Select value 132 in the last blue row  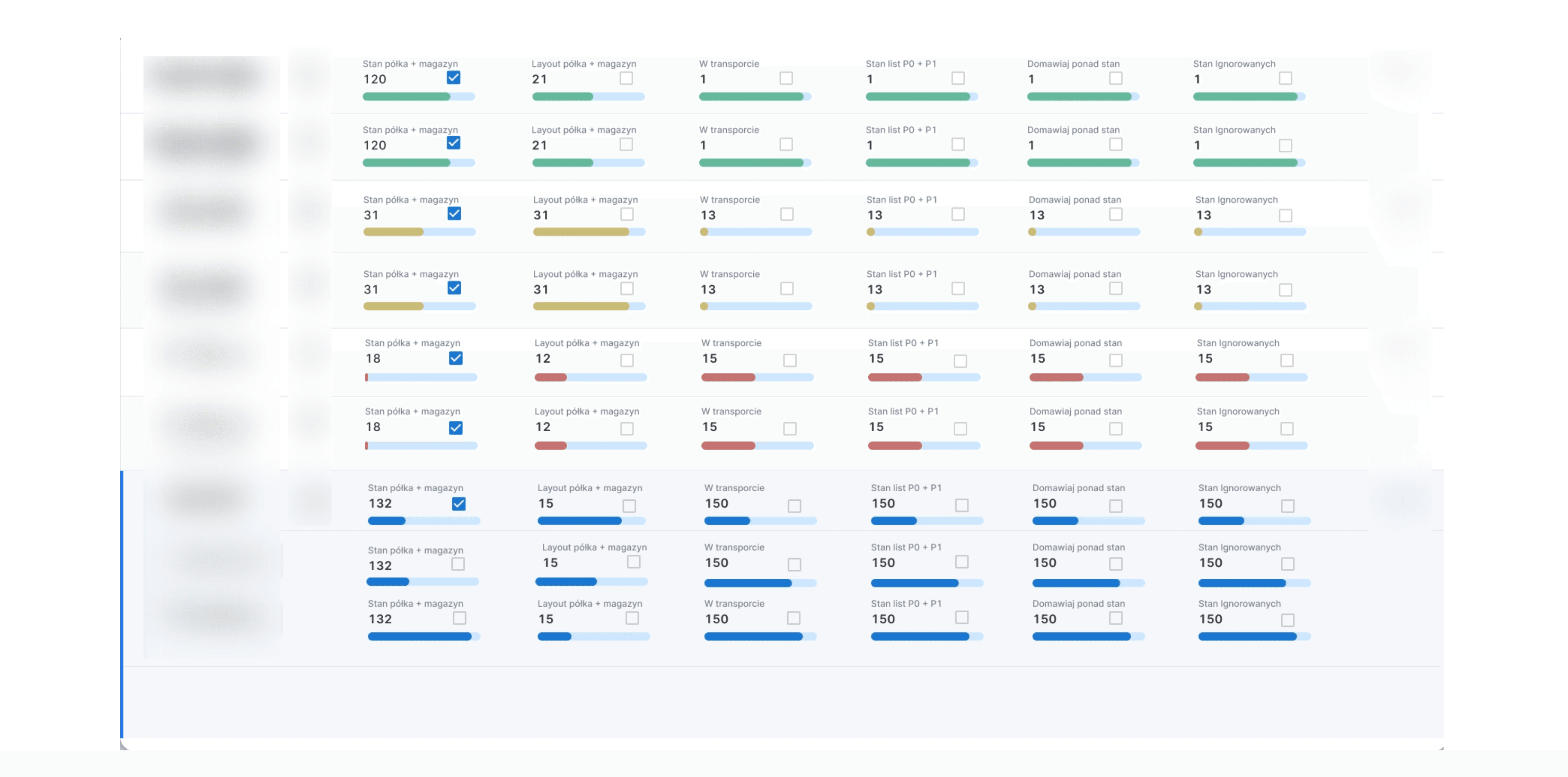click(380, 619)
